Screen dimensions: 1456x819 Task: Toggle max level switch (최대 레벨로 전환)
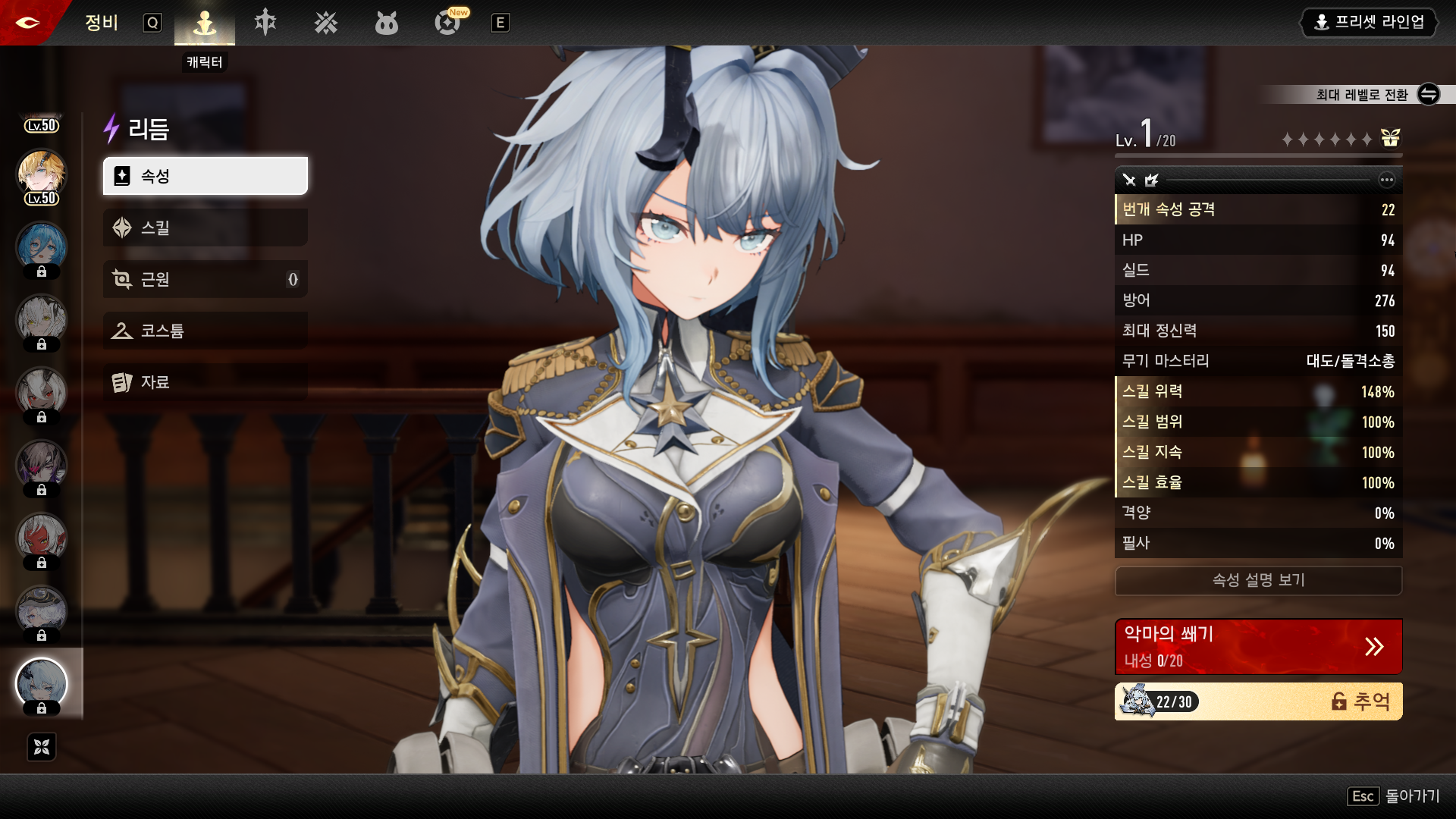click(1428, 94)
